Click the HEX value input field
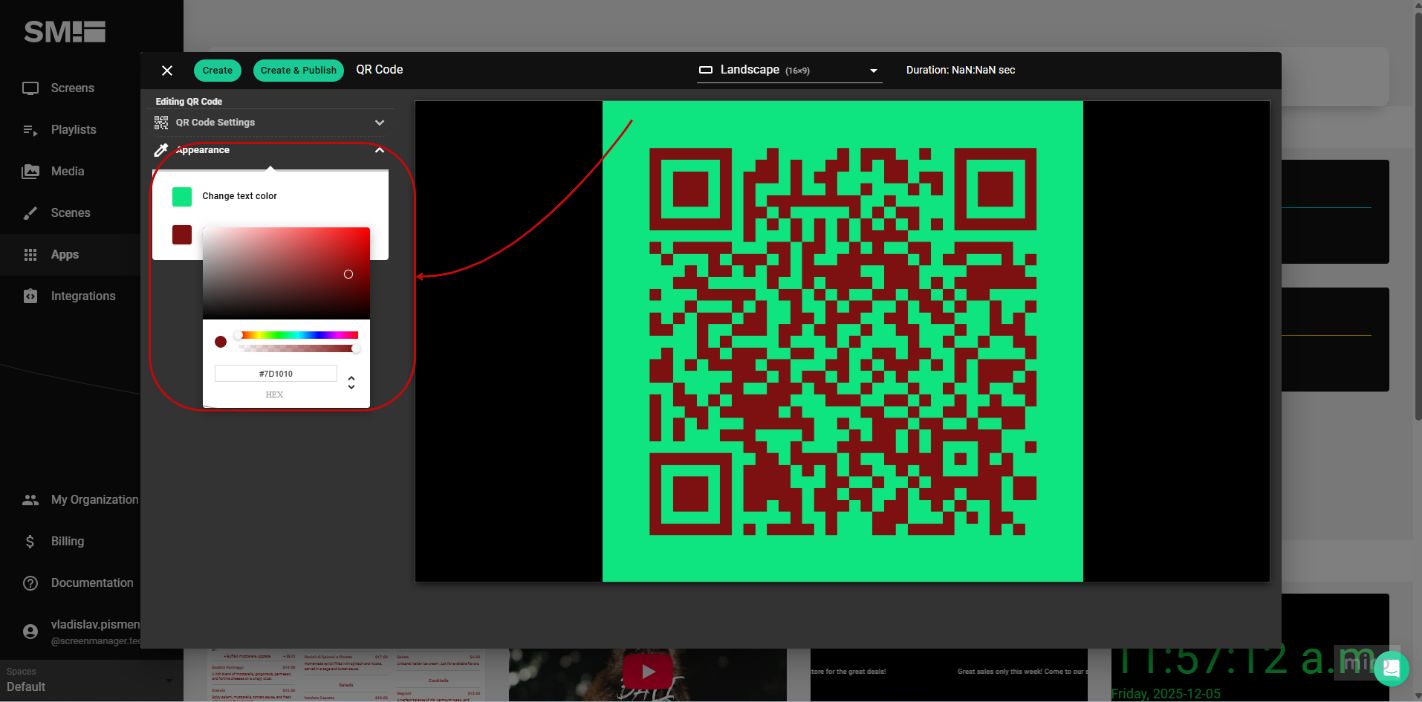The width and height of the screenshot is (1422, 702). coord(276,373)
